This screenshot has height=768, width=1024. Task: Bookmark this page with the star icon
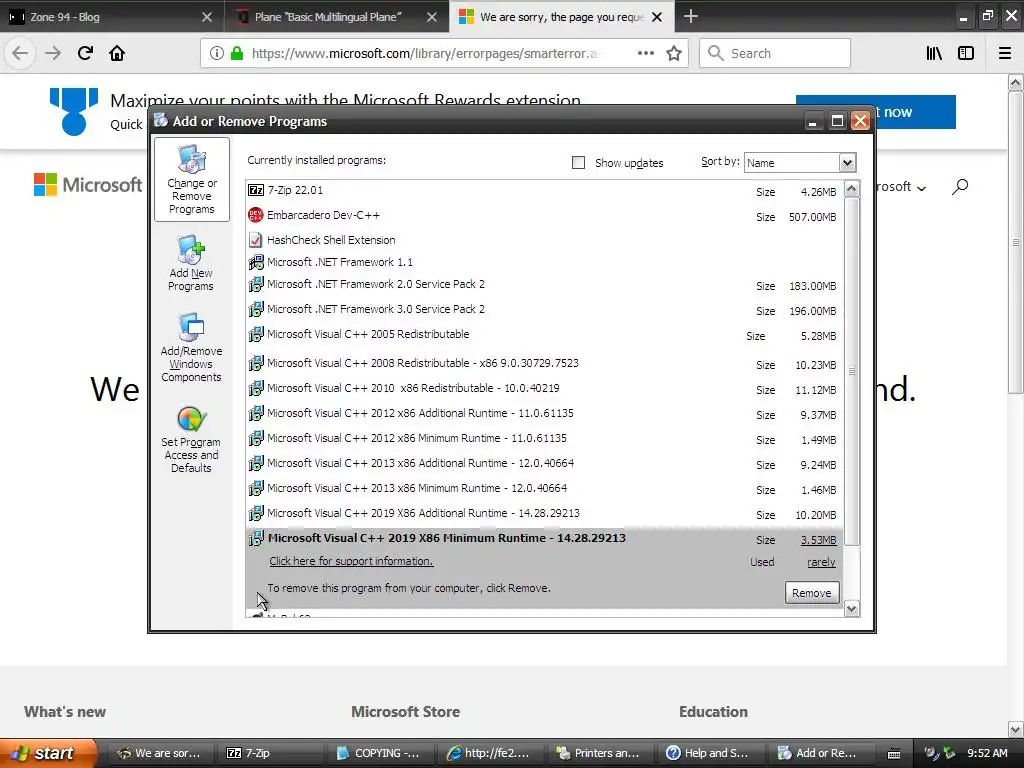tap(674, 54)
